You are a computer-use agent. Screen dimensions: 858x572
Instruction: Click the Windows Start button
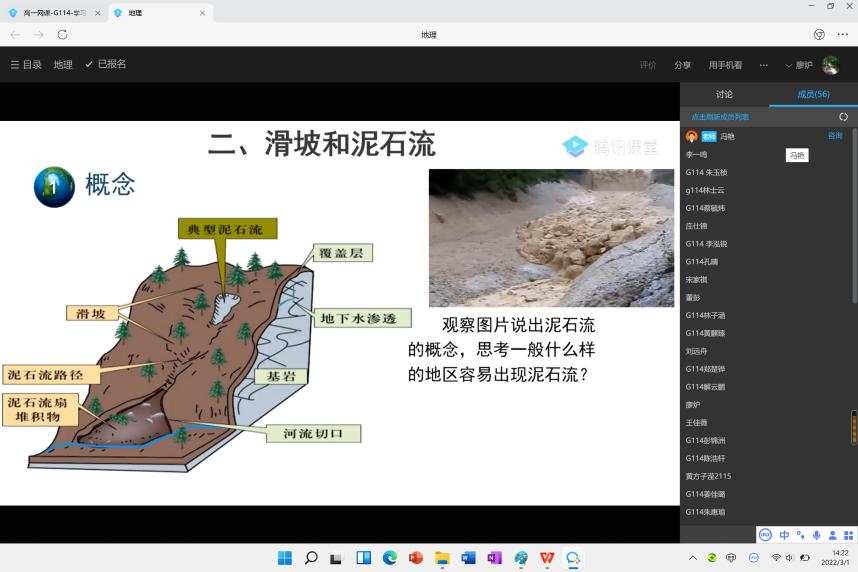point(285,558)
